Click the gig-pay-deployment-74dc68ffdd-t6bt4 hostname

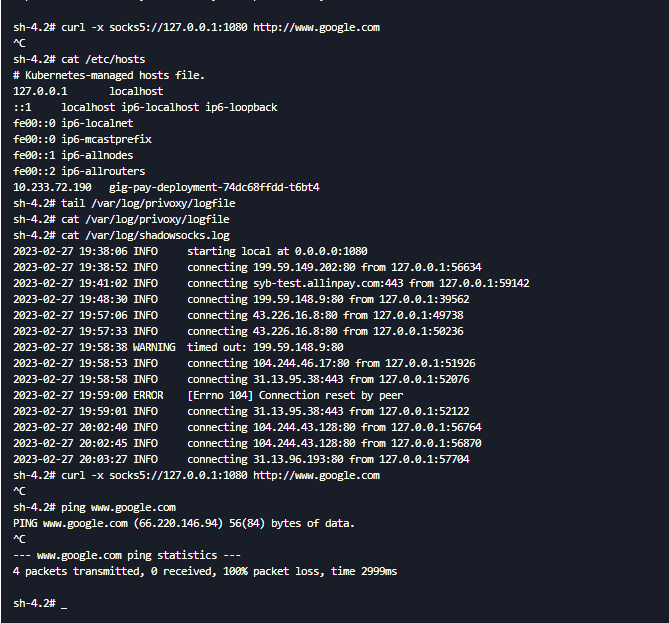214,187
